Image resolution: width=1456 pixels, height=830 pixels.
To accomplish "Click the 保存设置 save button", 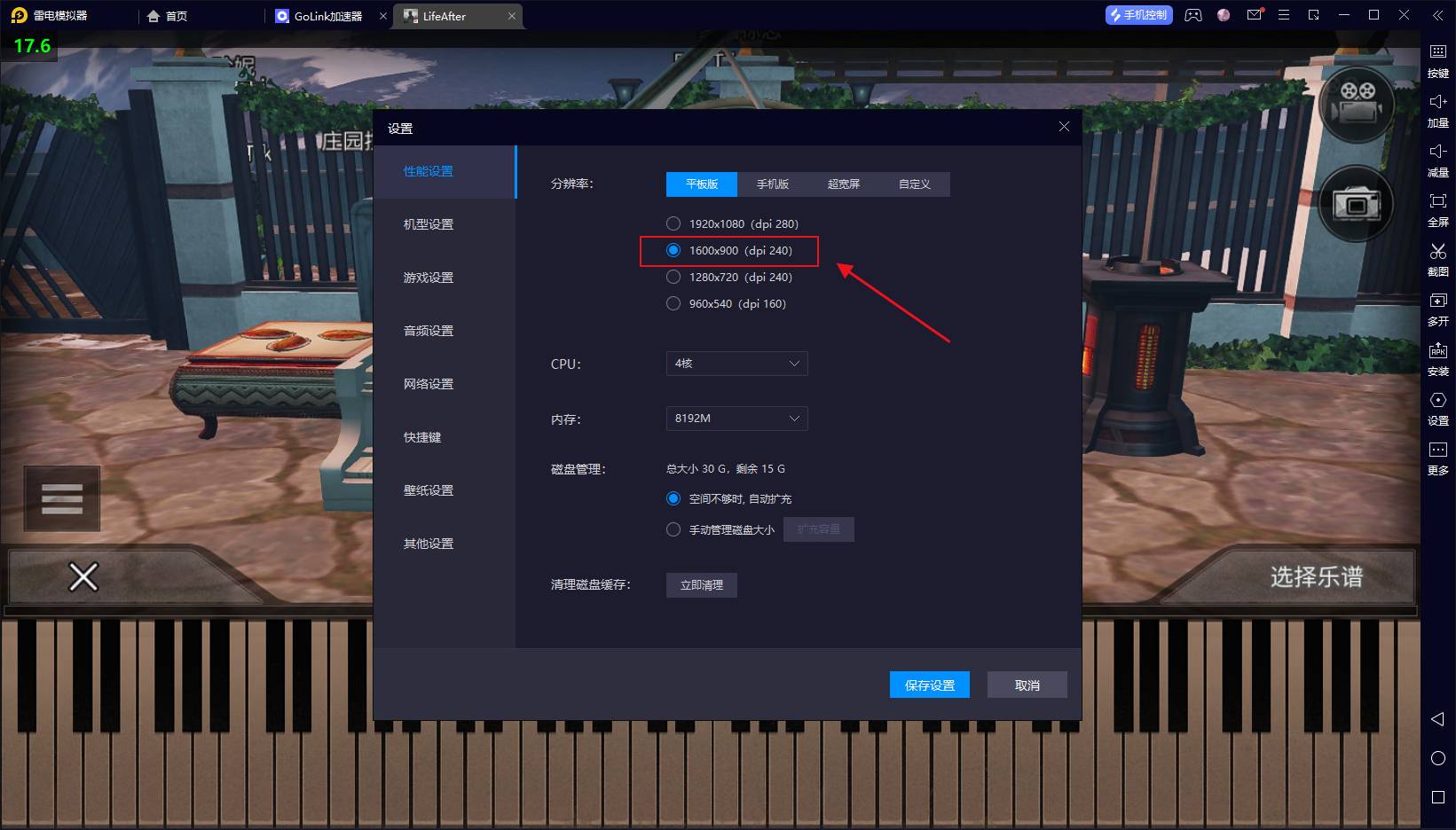I will 929,685.
